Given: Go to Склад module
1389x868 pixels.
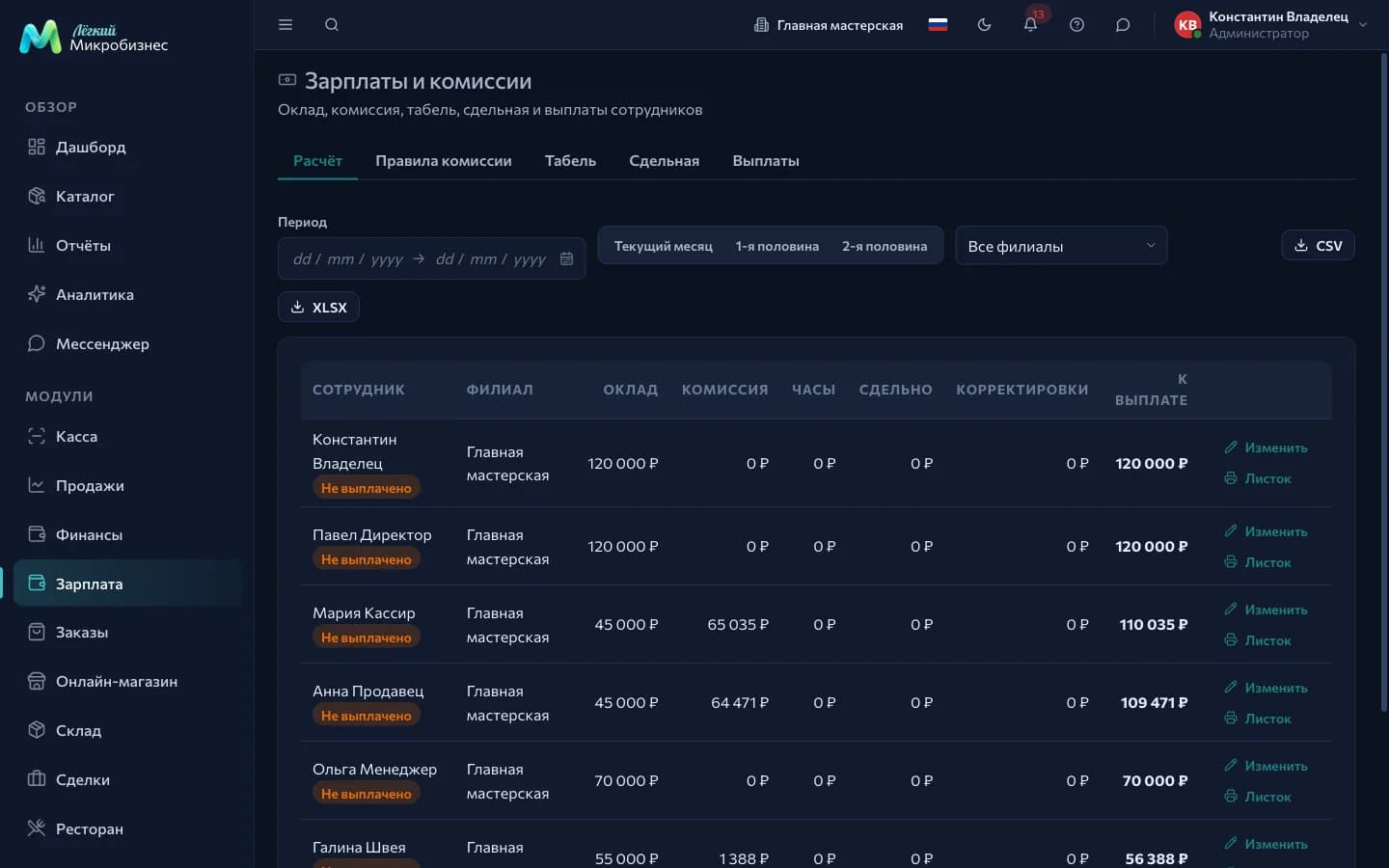Looking at the screenshot, I should pyautogui.click(x=127, y=730).
